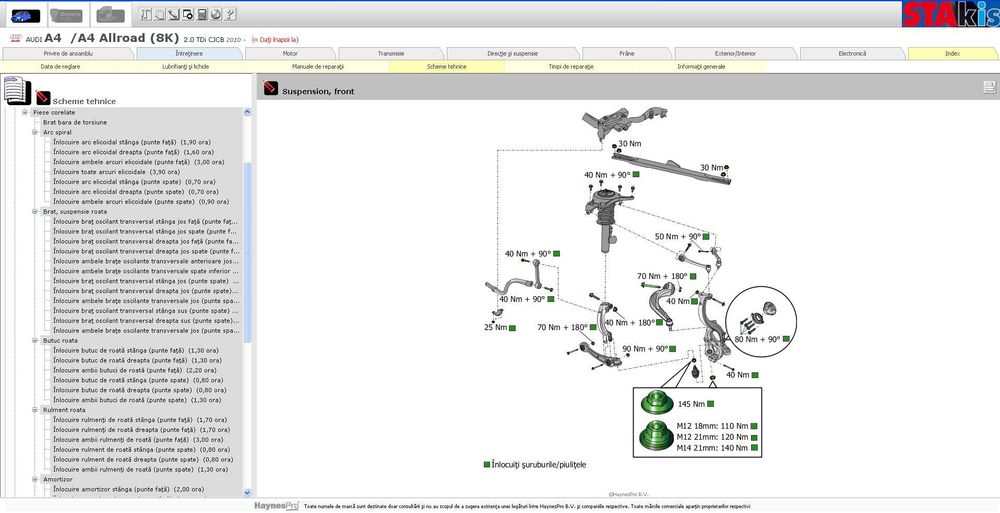The width and height of the screenshot is (1000, 513).
Task: Click the globe toolbar icon
Action: pos(216,14)
